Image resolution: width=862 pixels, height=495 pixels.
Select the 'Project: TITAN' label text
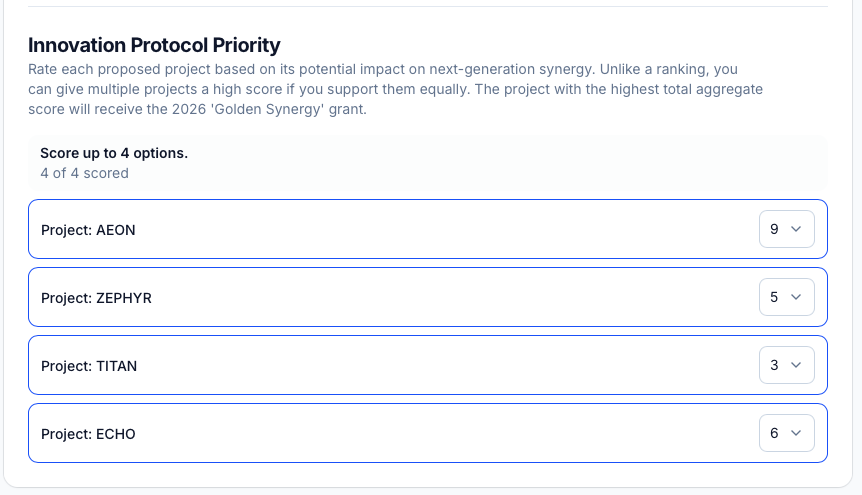(89, 366)
